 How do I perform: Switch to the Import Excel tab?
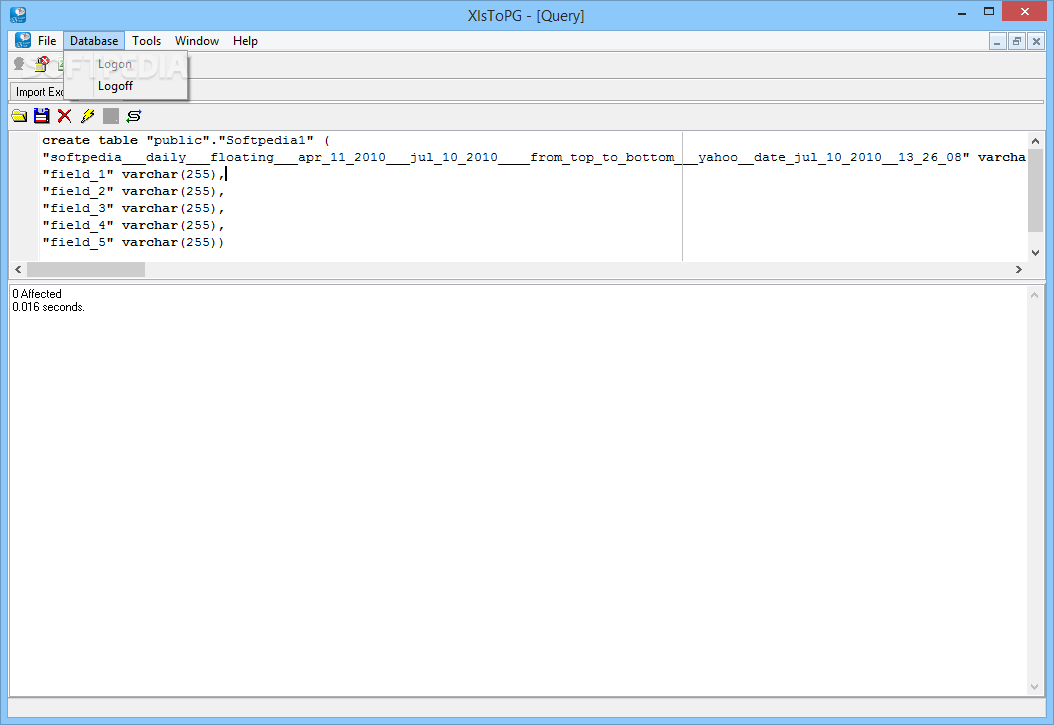(38, 92)
